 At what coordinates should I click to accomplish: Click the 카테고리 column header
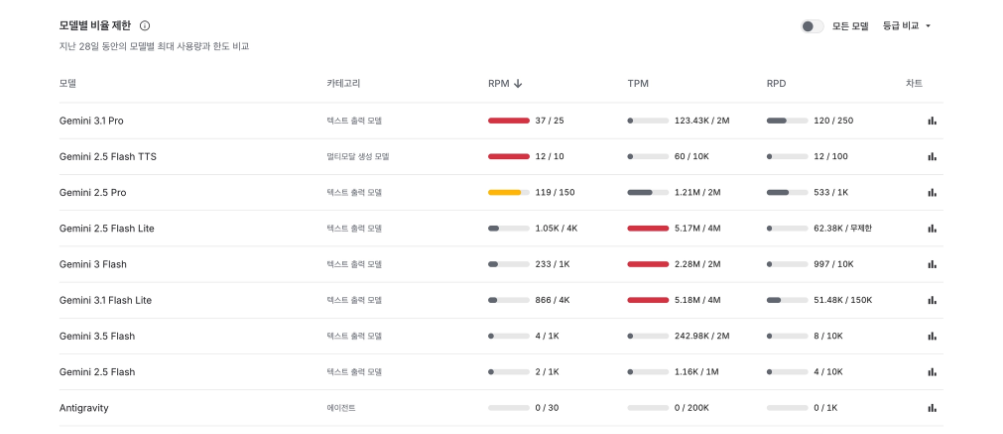click(344, 83)
